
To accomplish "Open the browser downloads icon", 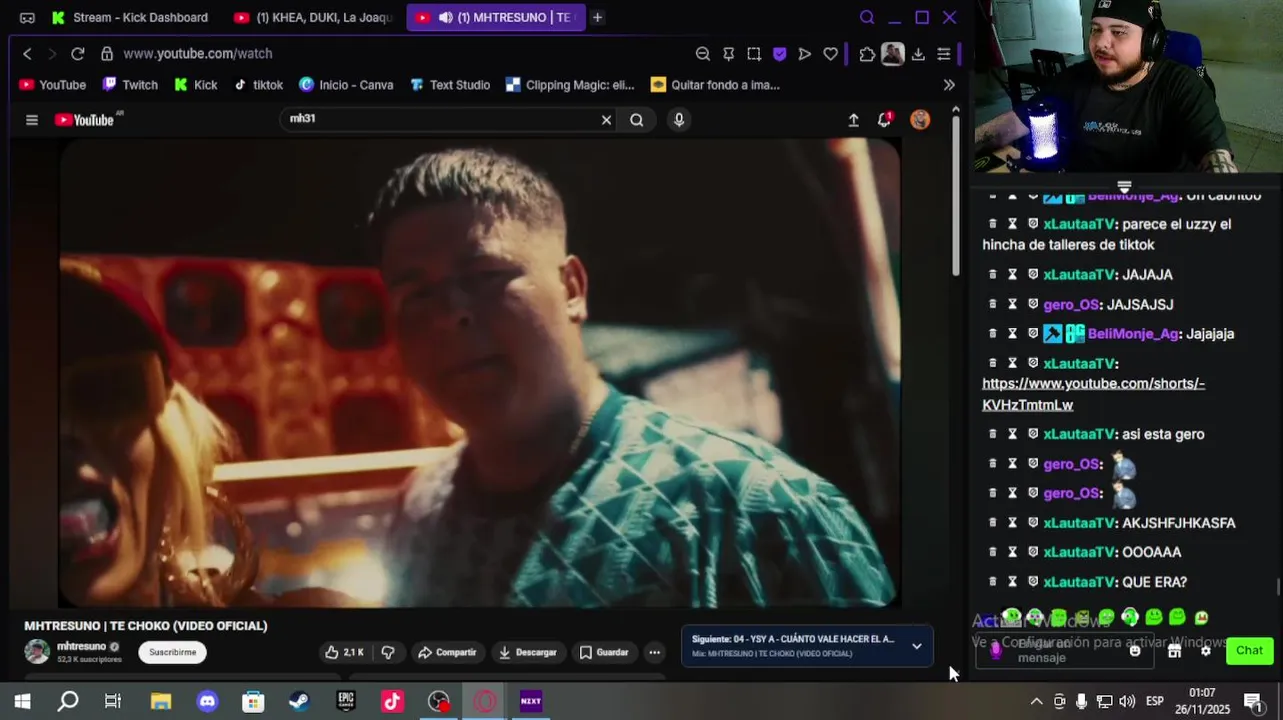I will [x=918, y=54].
